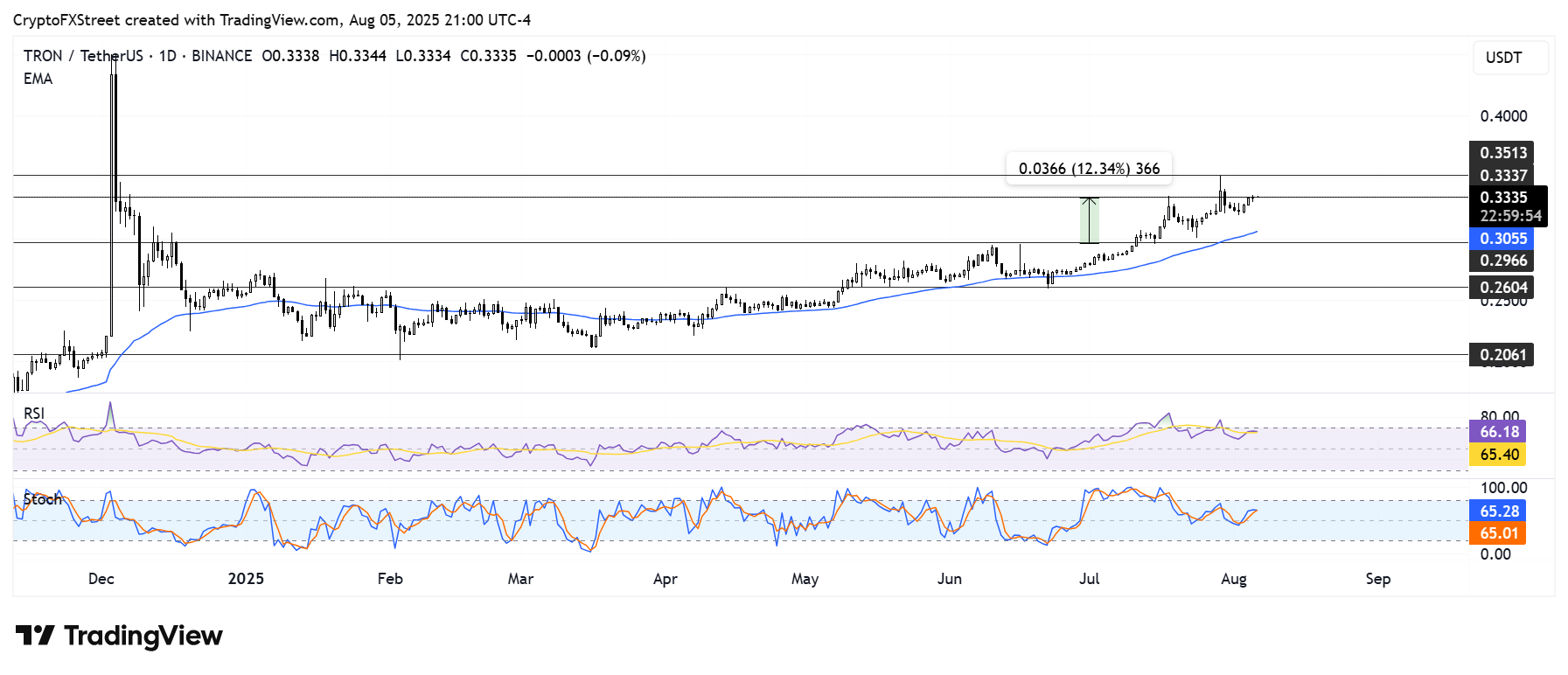Click the purple RSI value 66.18 tag

[1499, 432]
